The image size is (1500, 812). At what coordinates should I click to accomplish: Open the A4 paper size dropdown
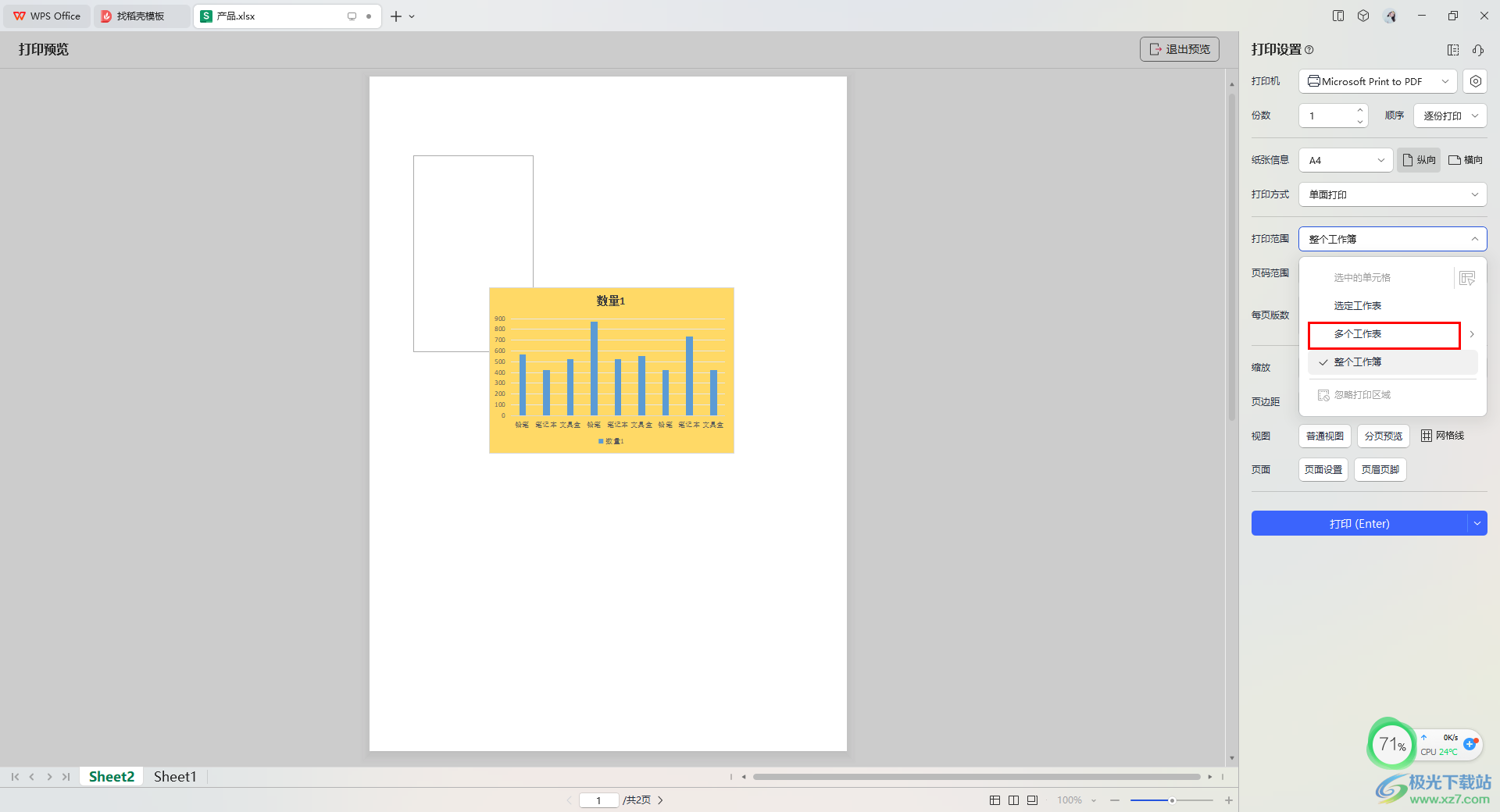tap(1345, 160)
